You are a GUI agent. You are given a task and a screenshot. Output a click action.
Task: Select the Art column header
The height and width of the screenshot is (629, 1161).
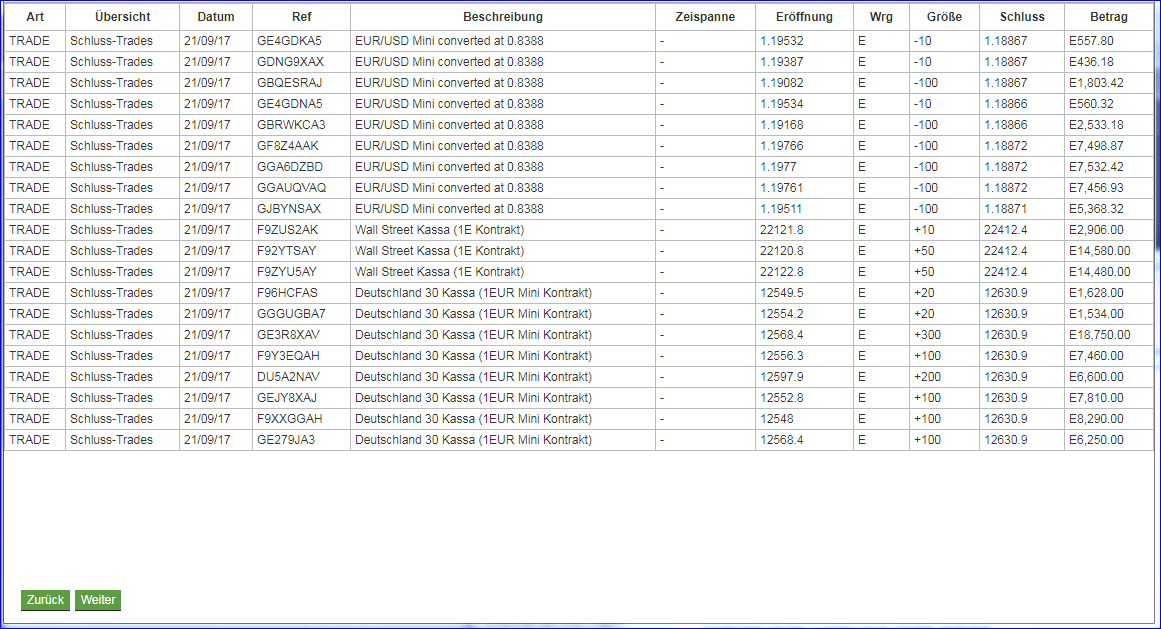(35, 17)
